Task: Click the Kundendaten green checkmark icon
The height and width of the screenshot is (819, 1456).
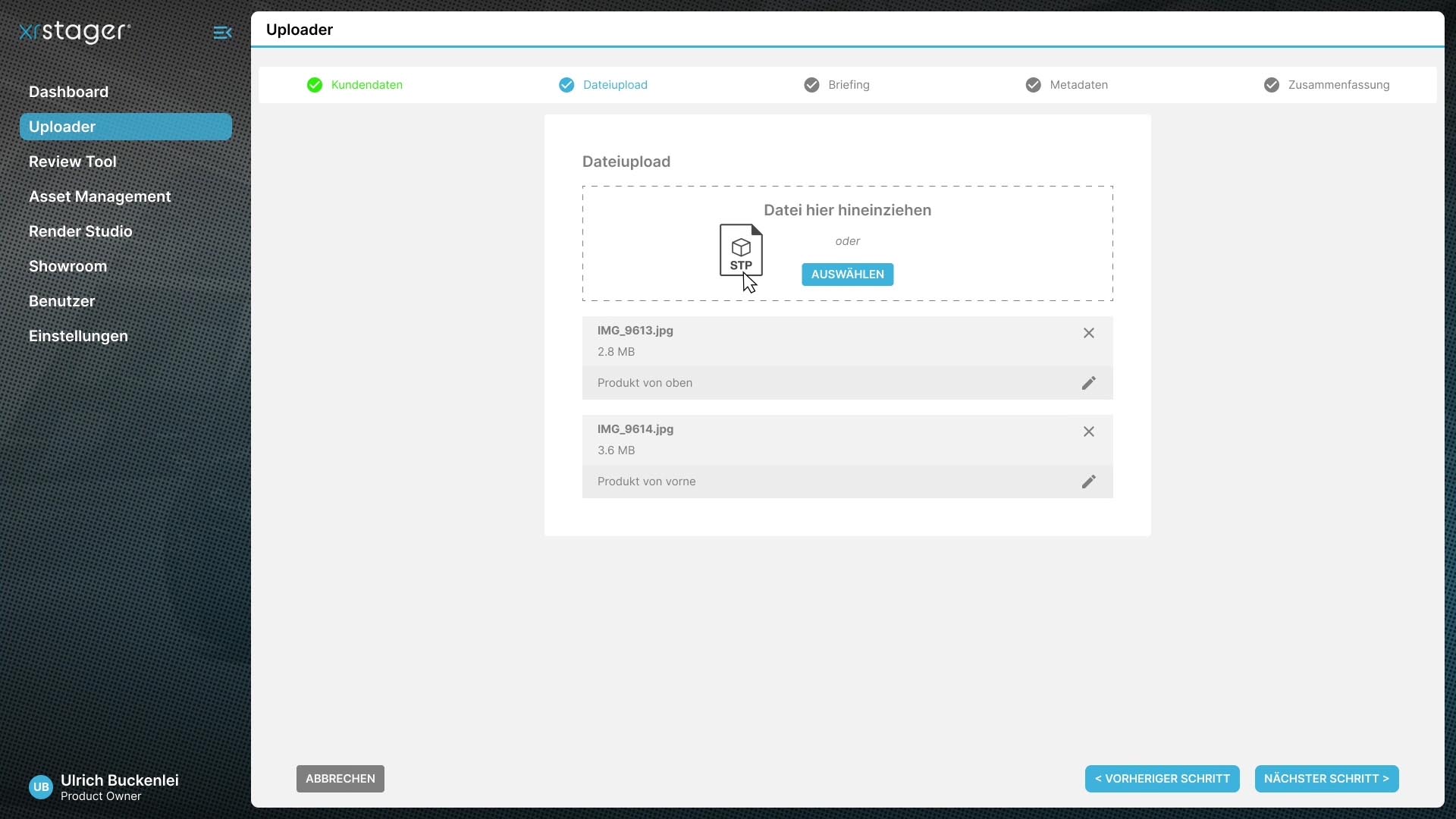Action: tap(315, 85)
